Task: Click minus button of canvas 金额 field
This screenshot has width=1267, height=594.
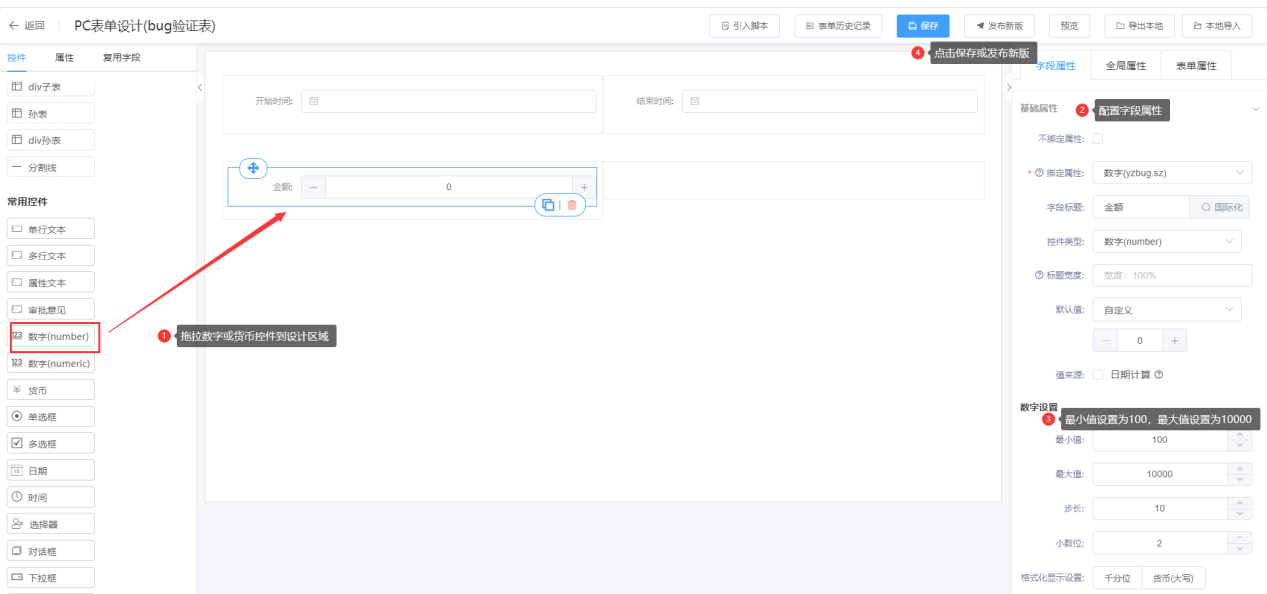Action: [x=313, y=187]
